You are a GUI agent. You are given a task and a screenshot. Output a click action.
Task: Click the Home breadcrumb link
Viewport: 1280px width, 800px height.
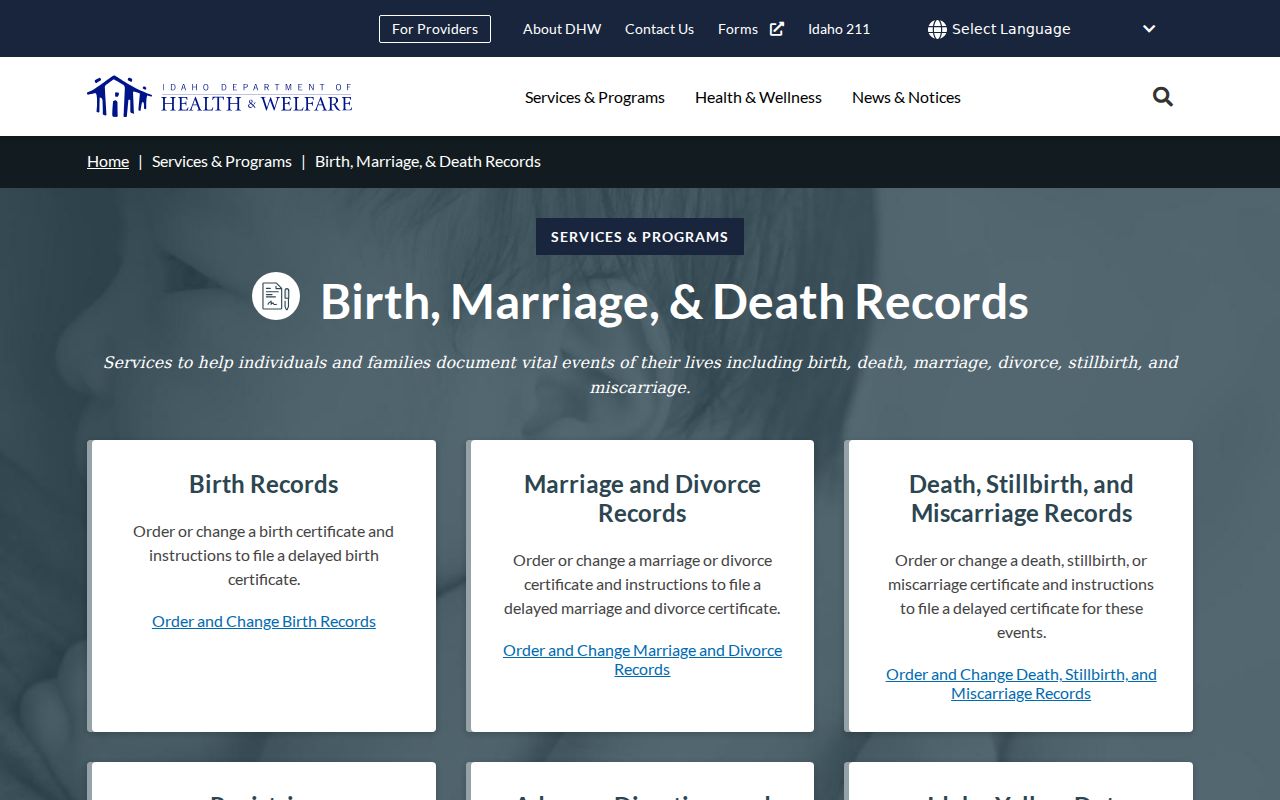[x=108, y=161]
